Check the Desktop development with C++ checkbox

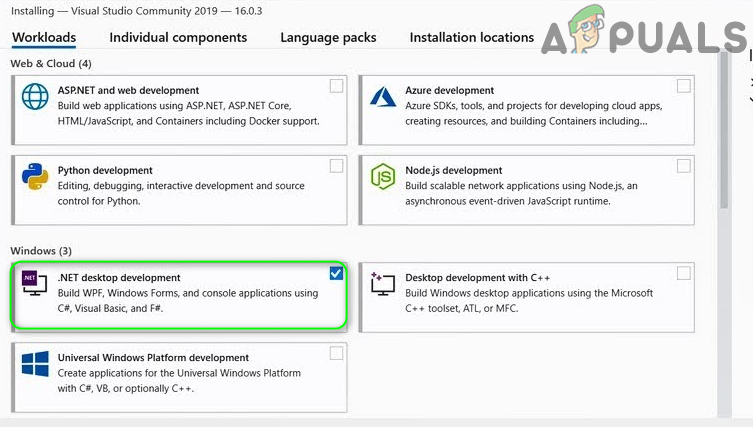click(x=683, y=273)
